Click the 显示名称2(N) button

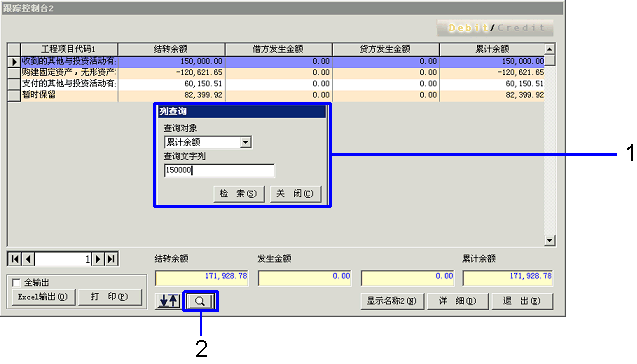click(x=392, y=301)
